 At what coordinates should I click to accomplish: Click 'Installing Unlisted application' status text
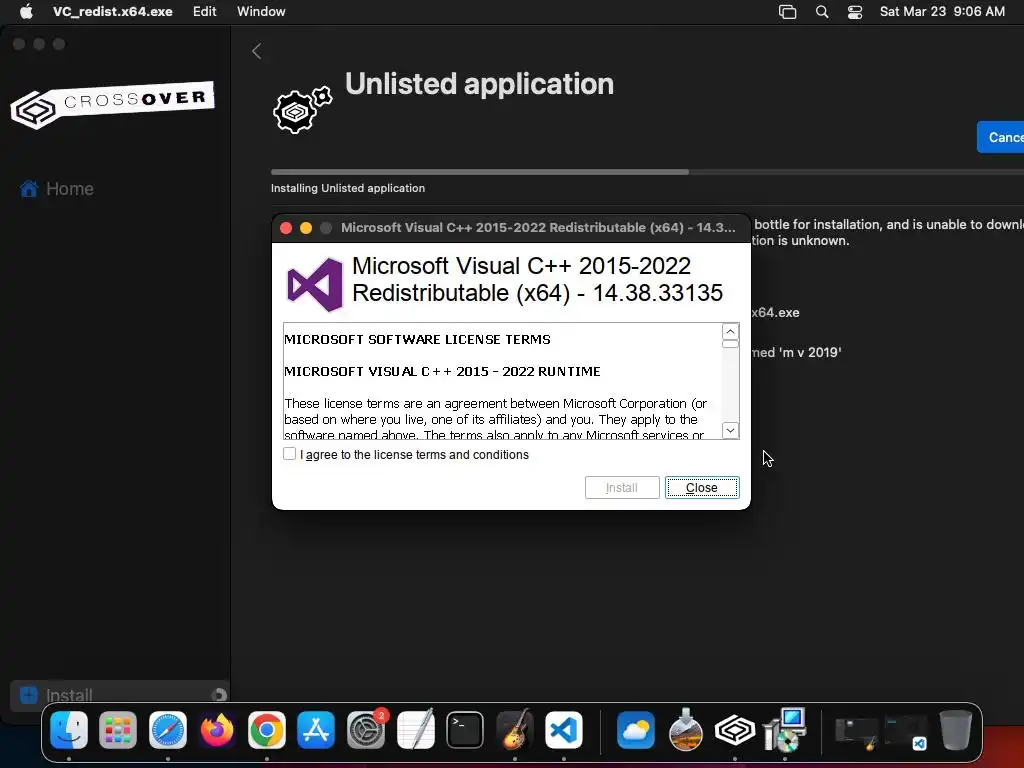pyautogui.click(x=348, y=188)
